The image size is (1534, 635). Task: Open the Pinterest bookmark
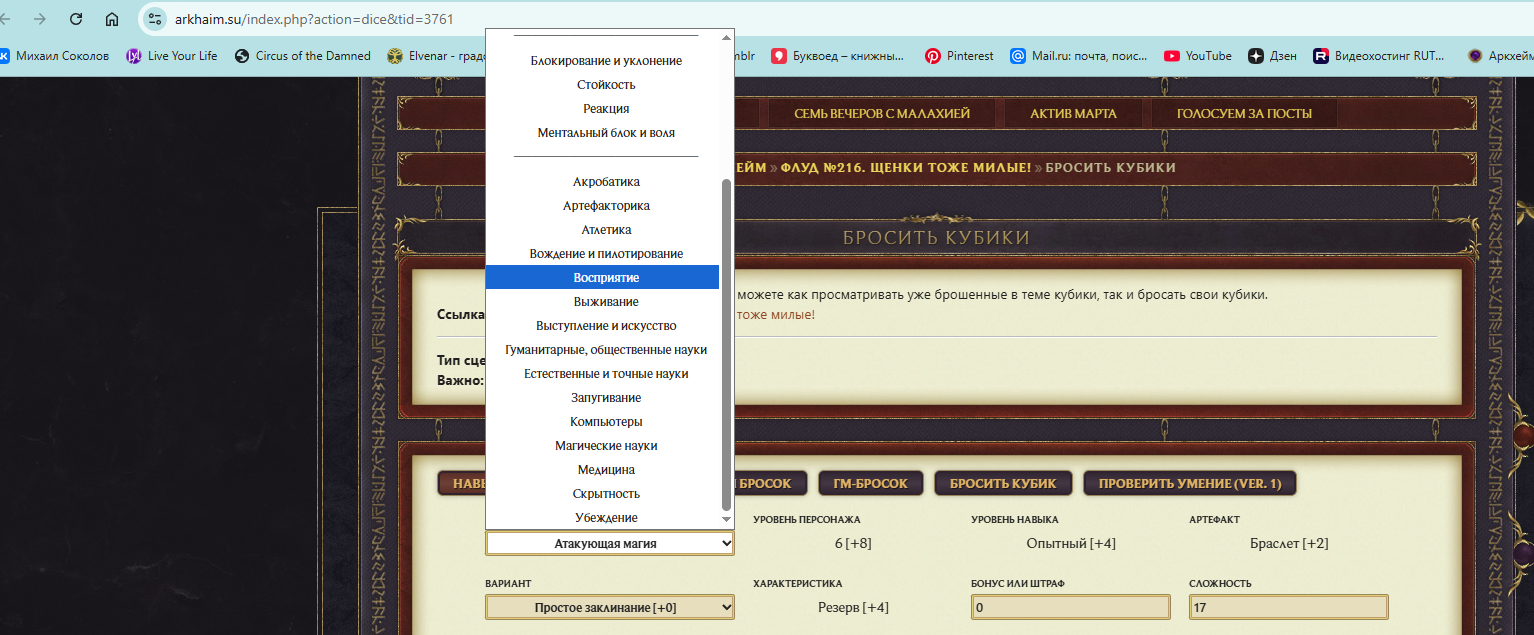pyautogui.click(x=959, y=56)
